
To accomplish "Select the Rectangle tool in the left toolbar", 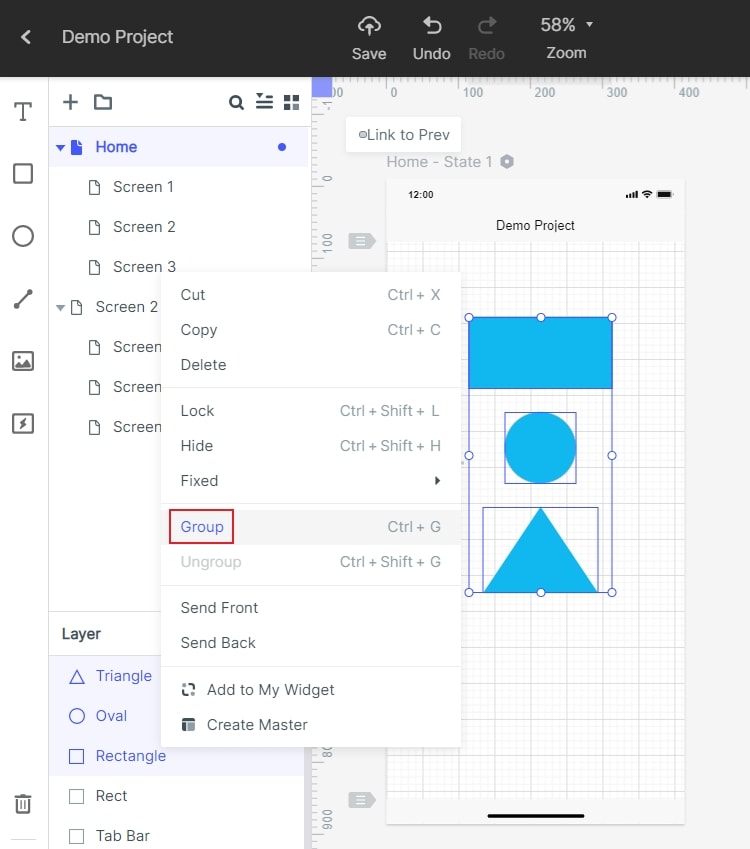I will pyautogui.click(x=23, y=174).
